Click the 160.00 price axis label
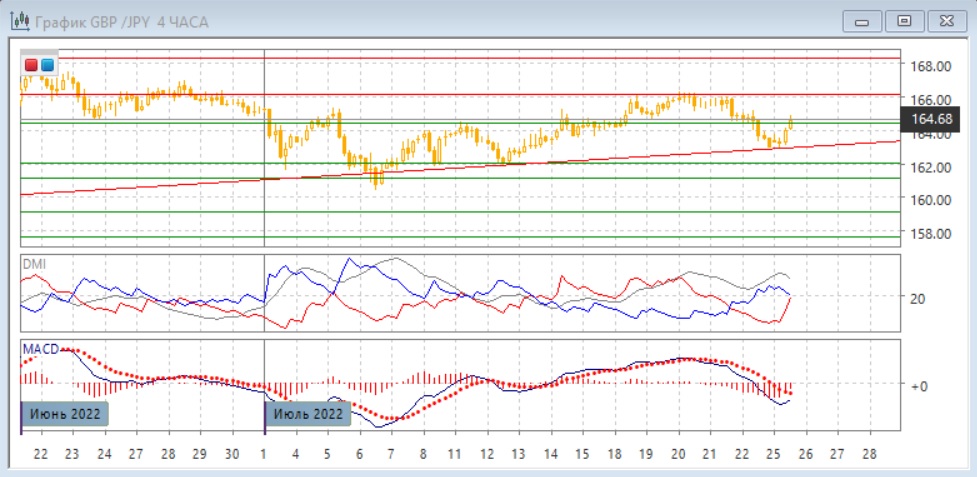977x477 pixels. click(928, 200)
